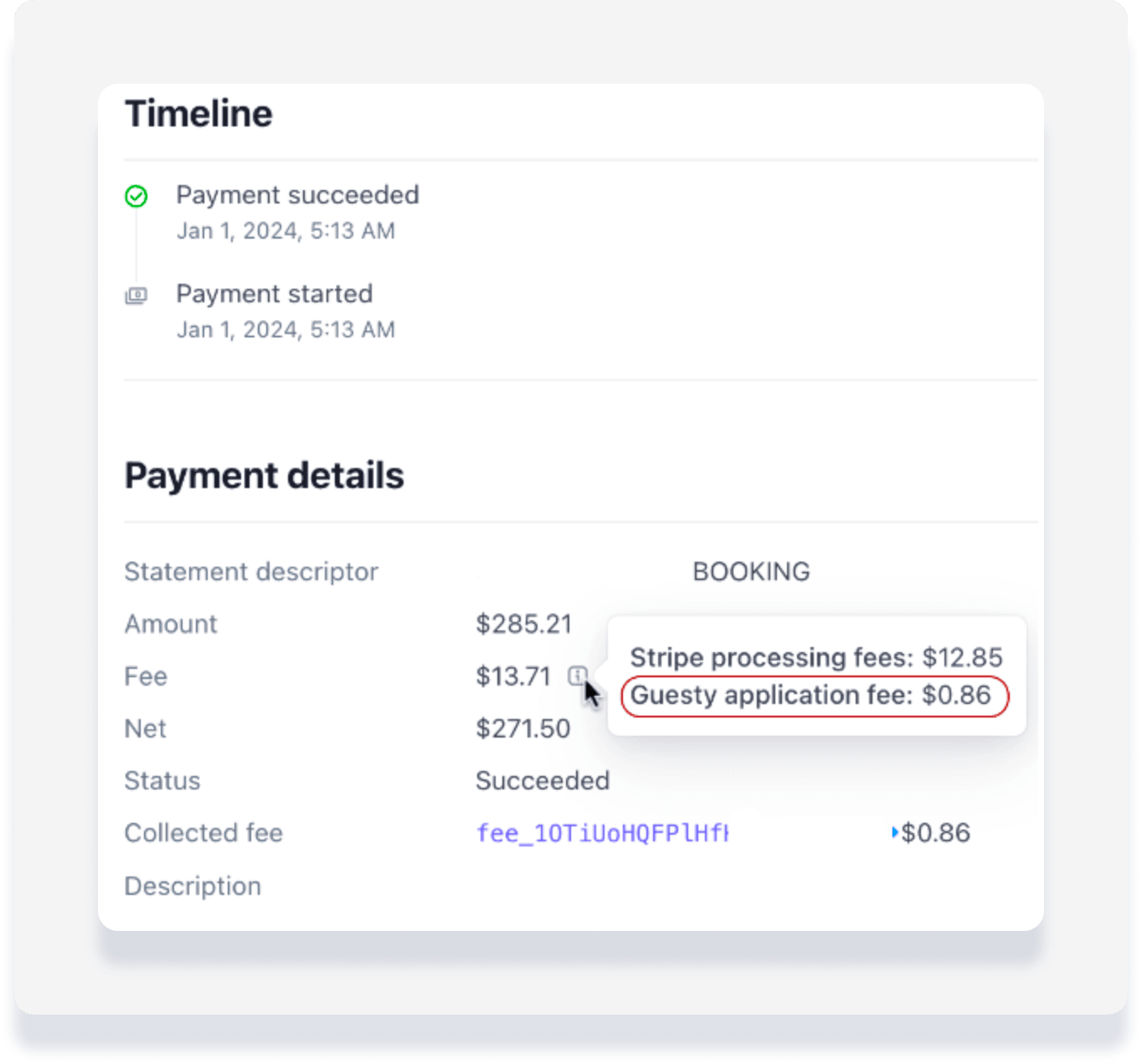Click the Succeeded status value
This screenshot has width=1142, height=1064.
coord(543,780)
